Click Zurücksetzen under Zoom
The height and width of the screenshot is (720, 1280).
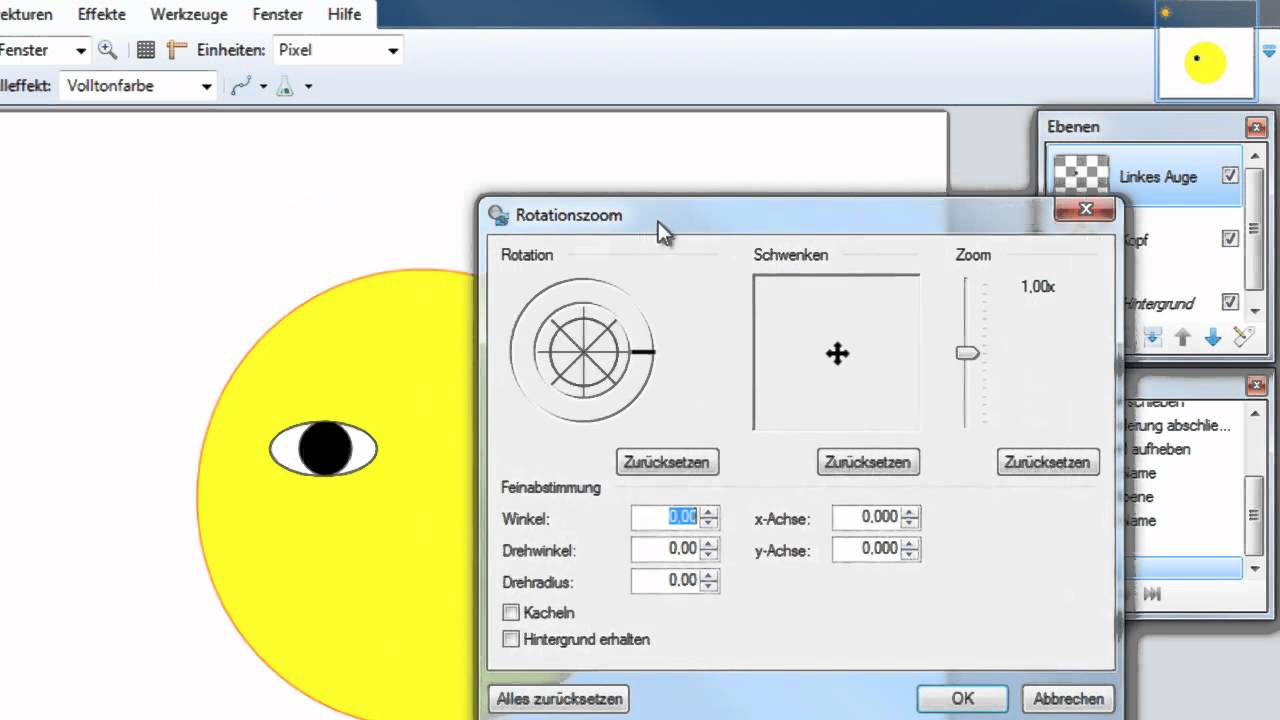(x=1048, y=462)
